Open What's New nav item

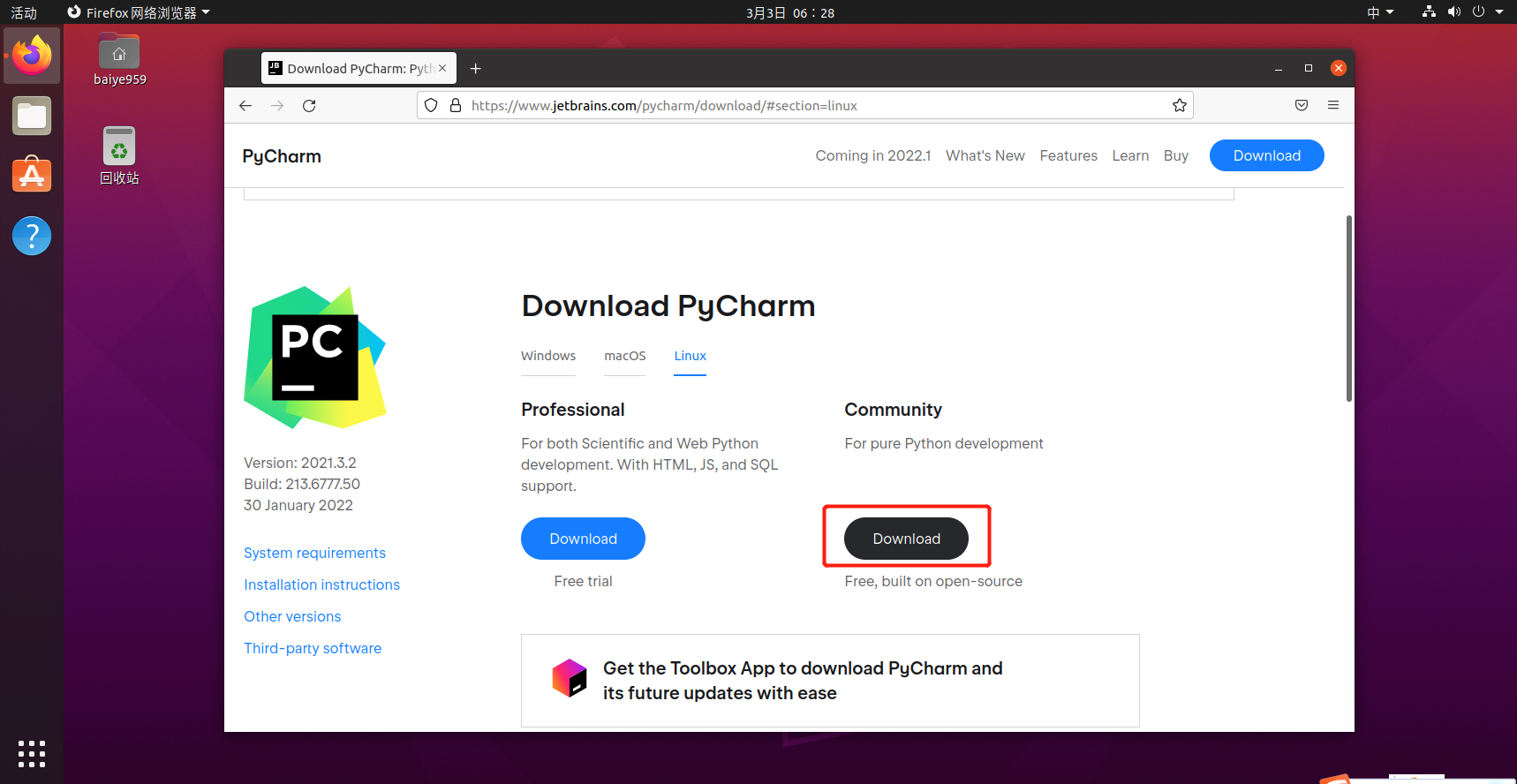[985, 155]
